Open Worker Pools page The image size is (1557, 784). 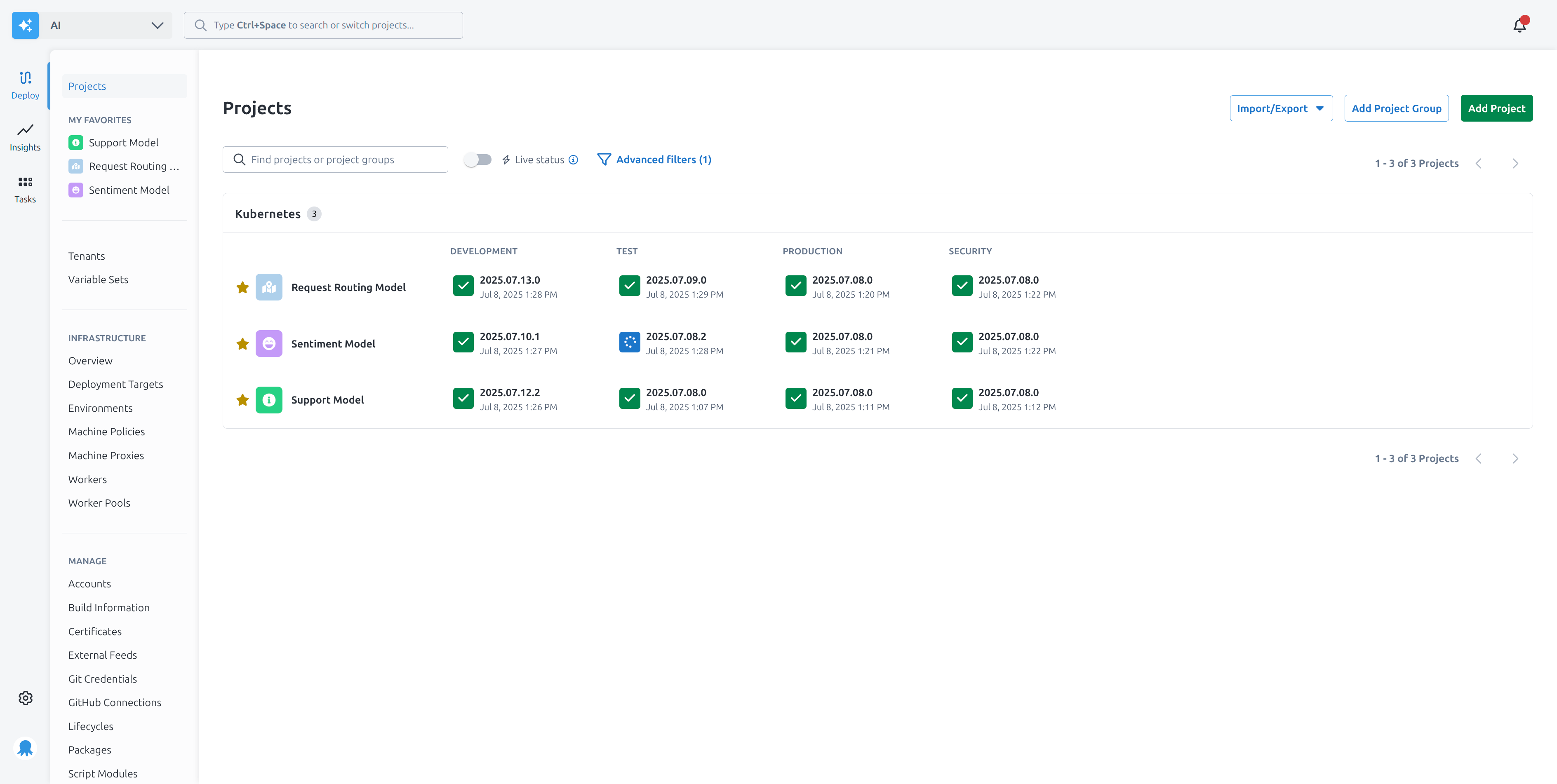[x=99, y=503]
